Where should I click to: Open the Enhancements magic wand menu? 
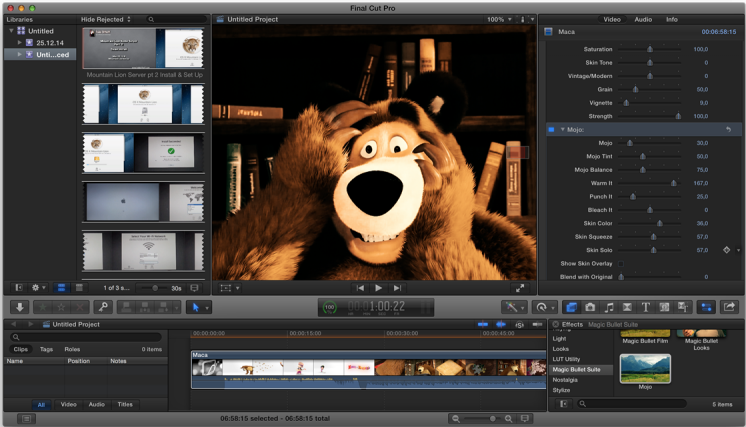click(x=514, y=307)
